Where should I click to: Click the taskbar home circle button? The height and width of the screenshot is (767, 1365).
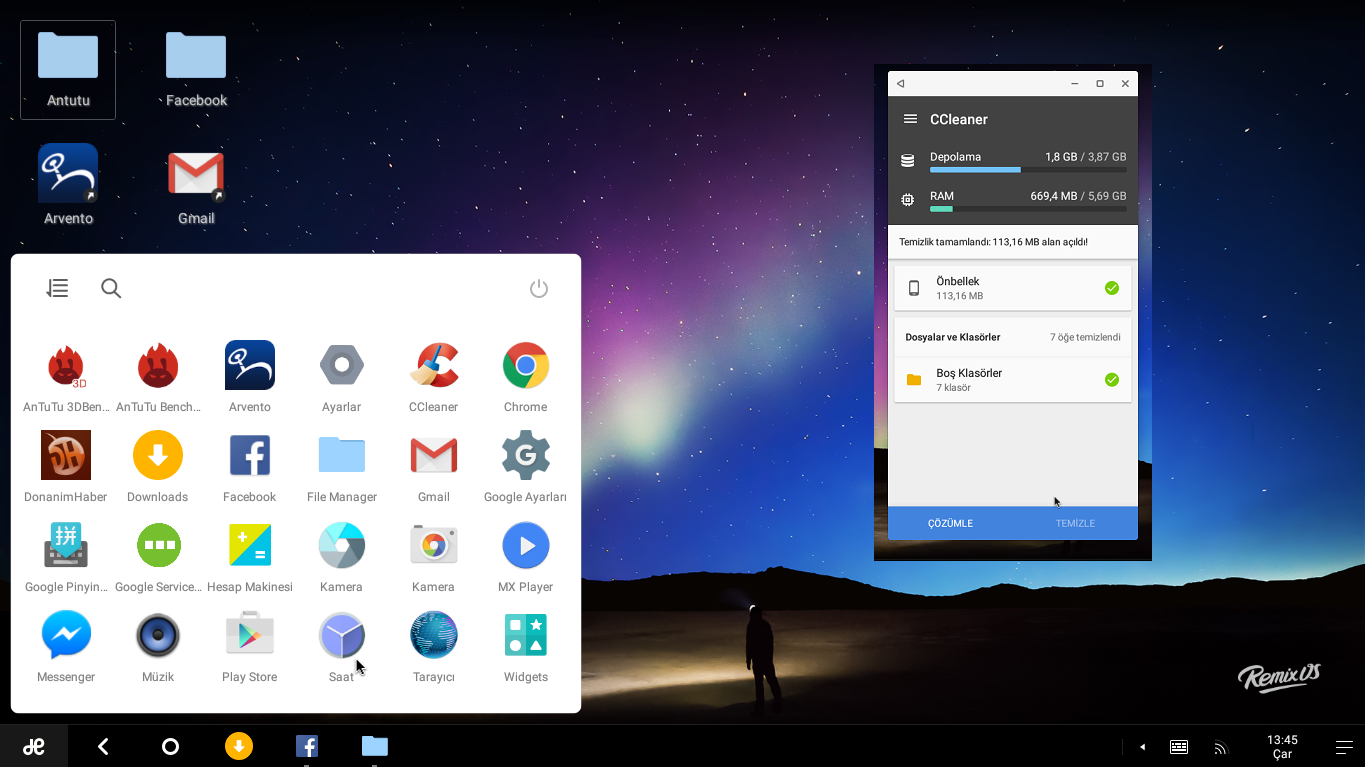click(x=170, y=746)
